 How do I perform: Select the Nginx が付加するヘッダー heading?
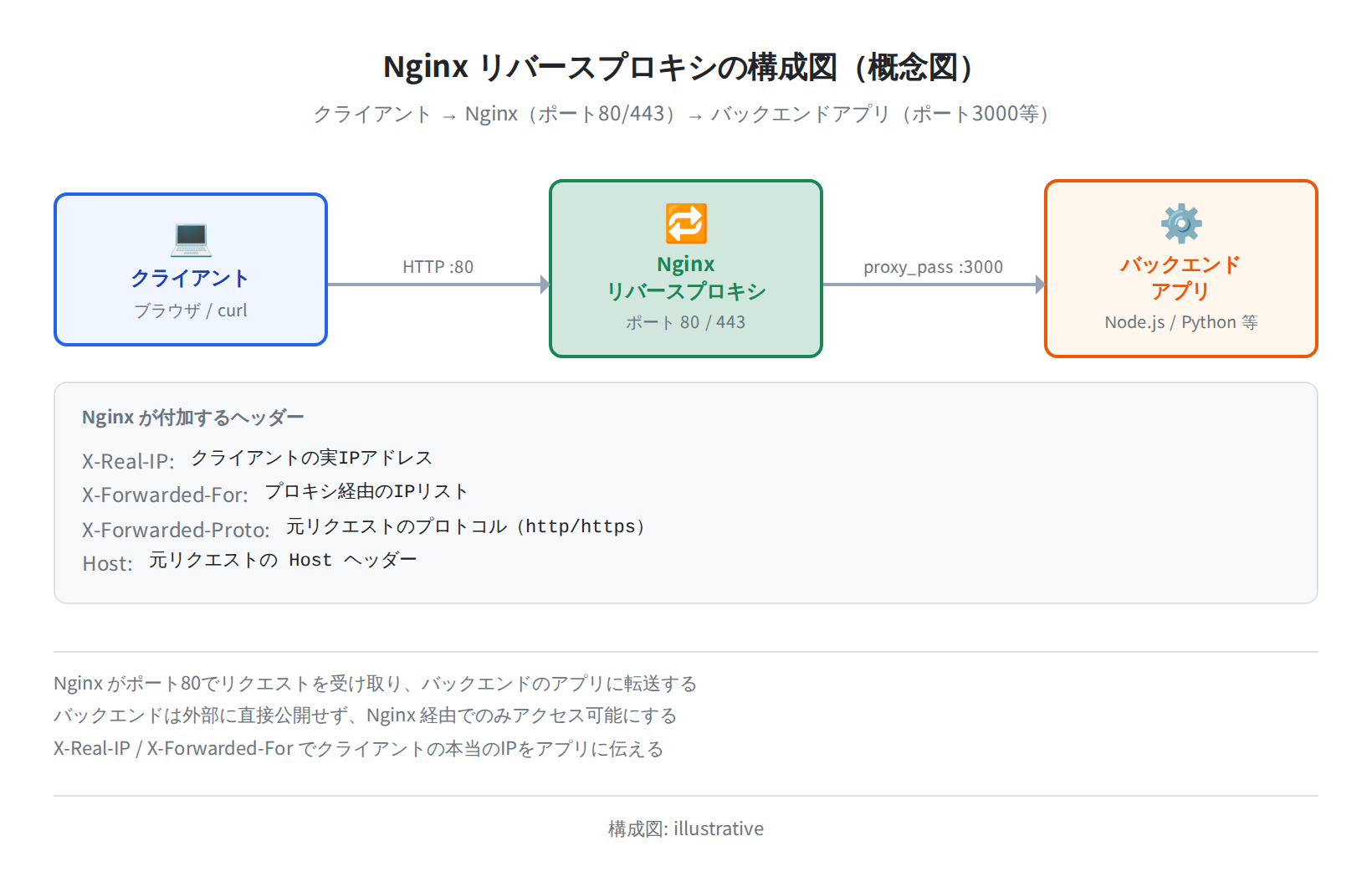(193, 418)
